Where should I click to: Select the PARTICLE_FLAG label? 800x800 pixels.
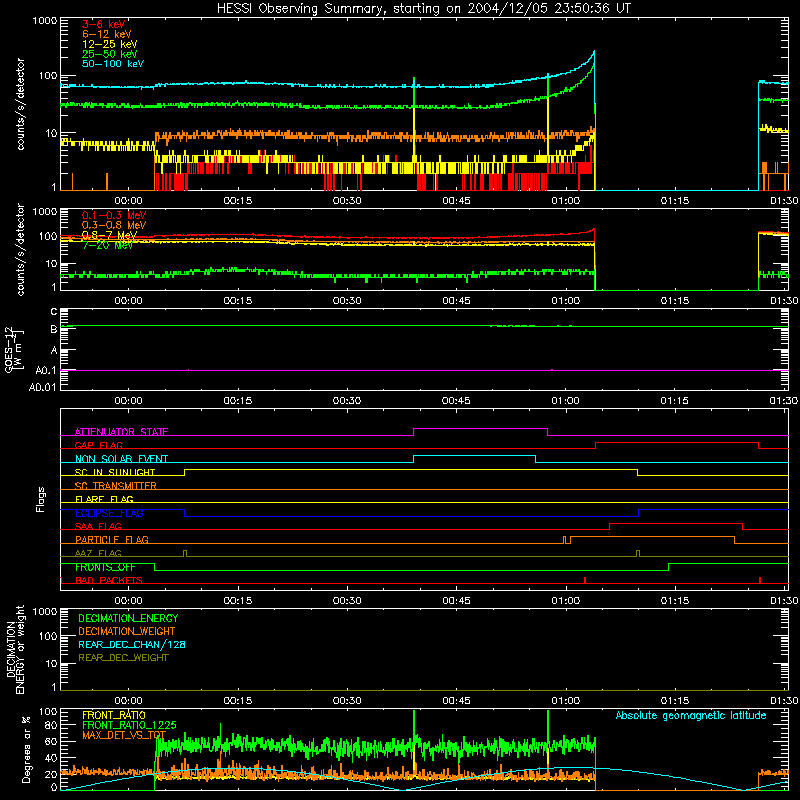click(112, 539)
